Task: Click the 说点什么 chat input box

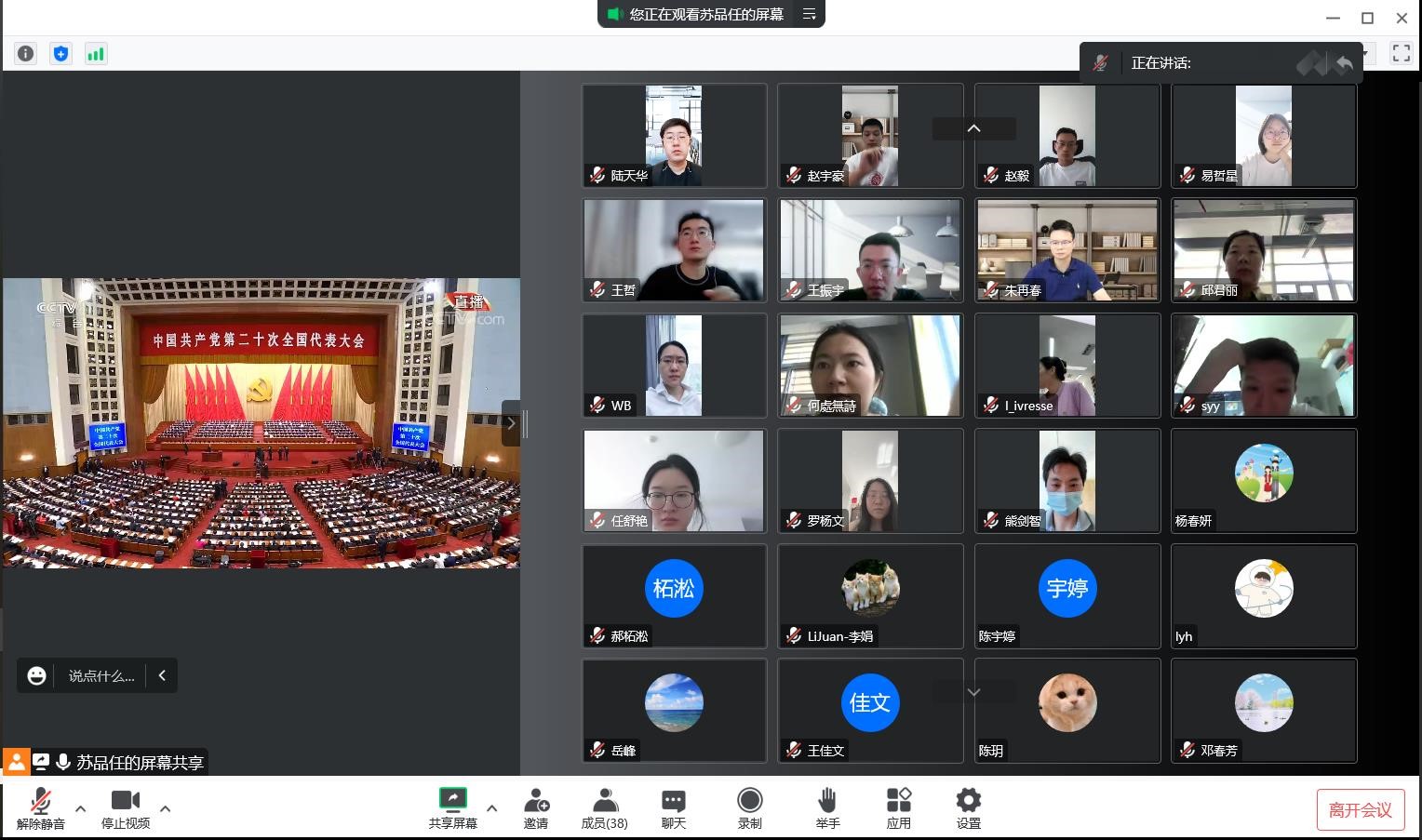Action: [x=101, y=676]
